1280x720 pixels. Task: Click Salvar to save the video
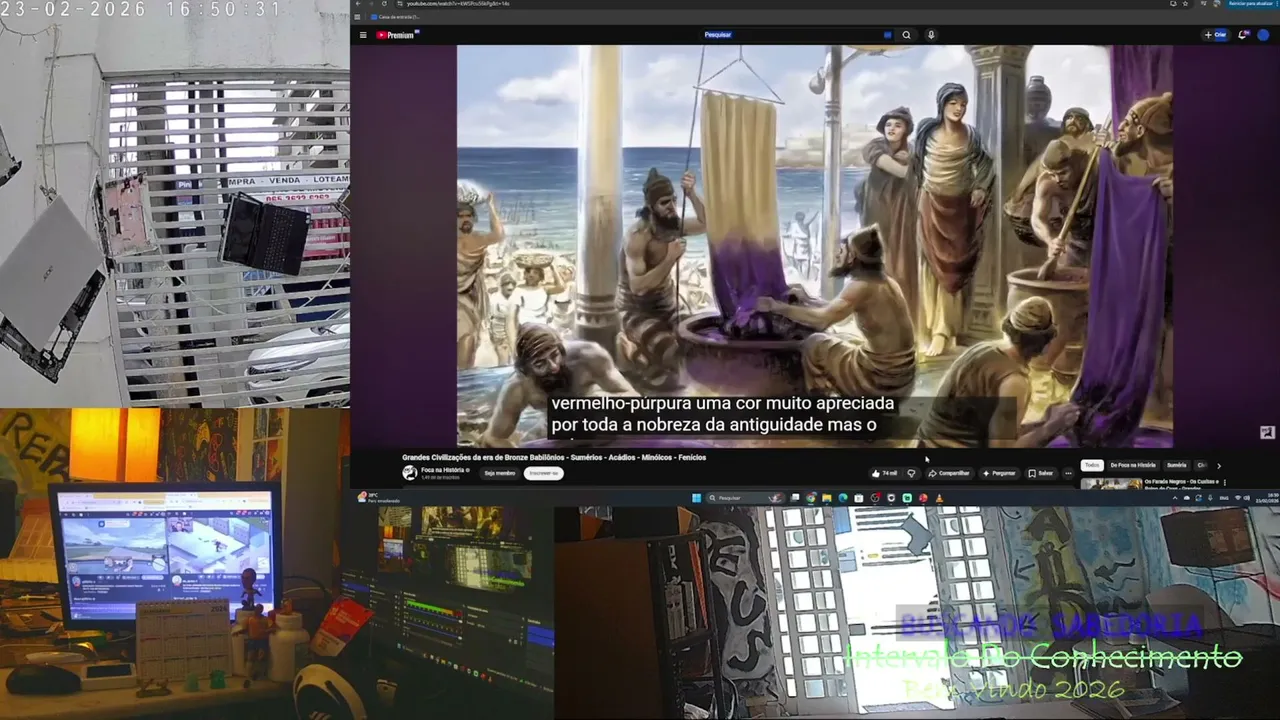pos(1041,473)
